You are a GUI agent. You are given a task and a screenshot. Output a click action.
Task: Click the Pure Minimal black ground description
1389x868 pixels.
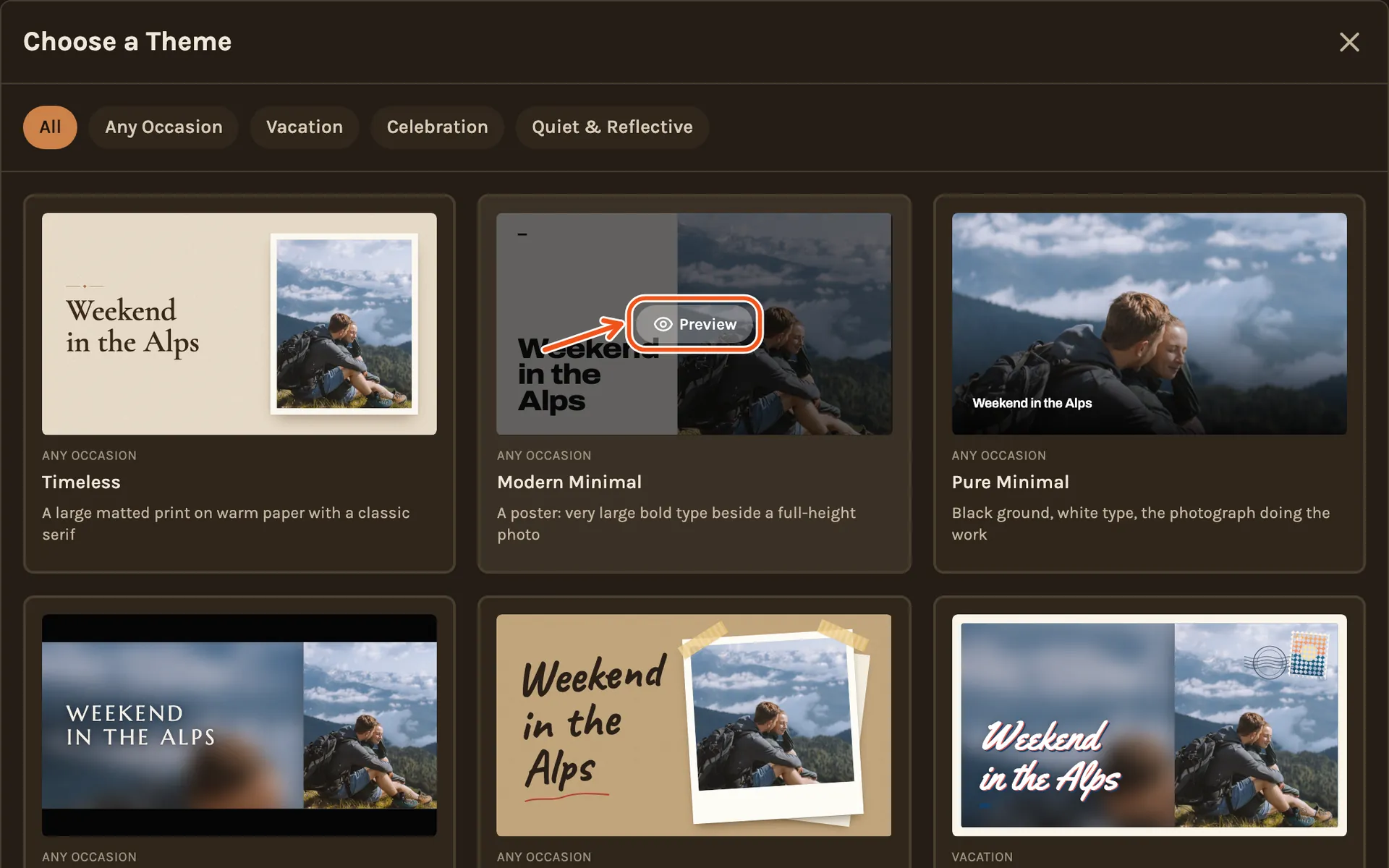point(1141,524)
